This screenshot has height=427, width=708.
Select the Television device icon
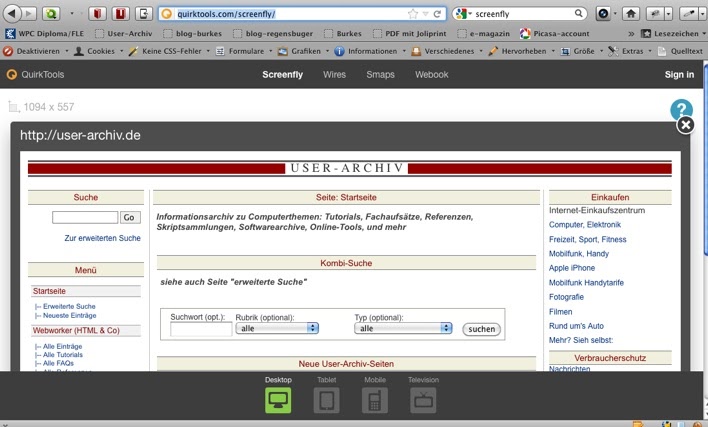click(423, 400)
